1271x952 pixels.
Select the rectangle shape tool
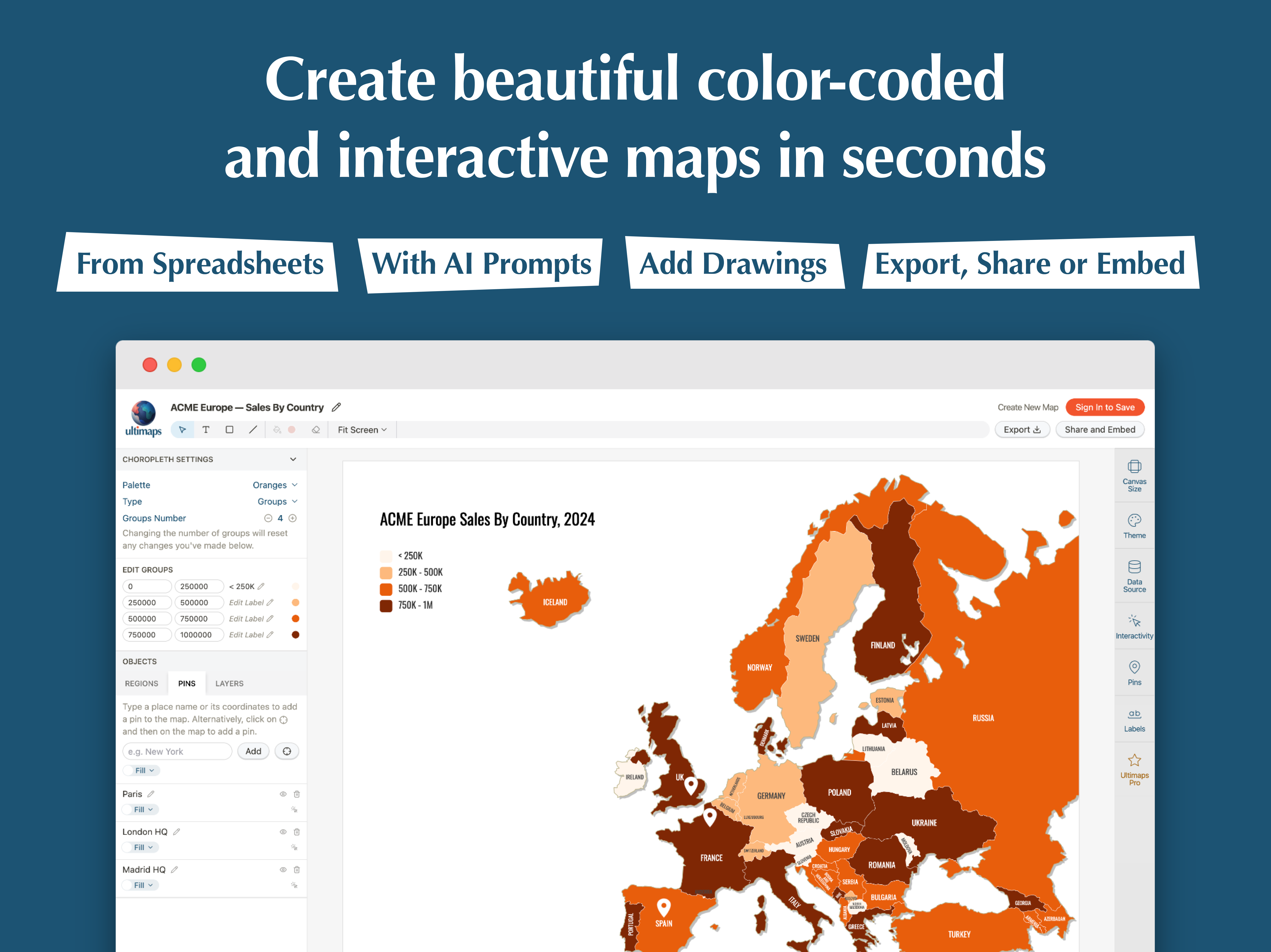click(x=229, y=430)
